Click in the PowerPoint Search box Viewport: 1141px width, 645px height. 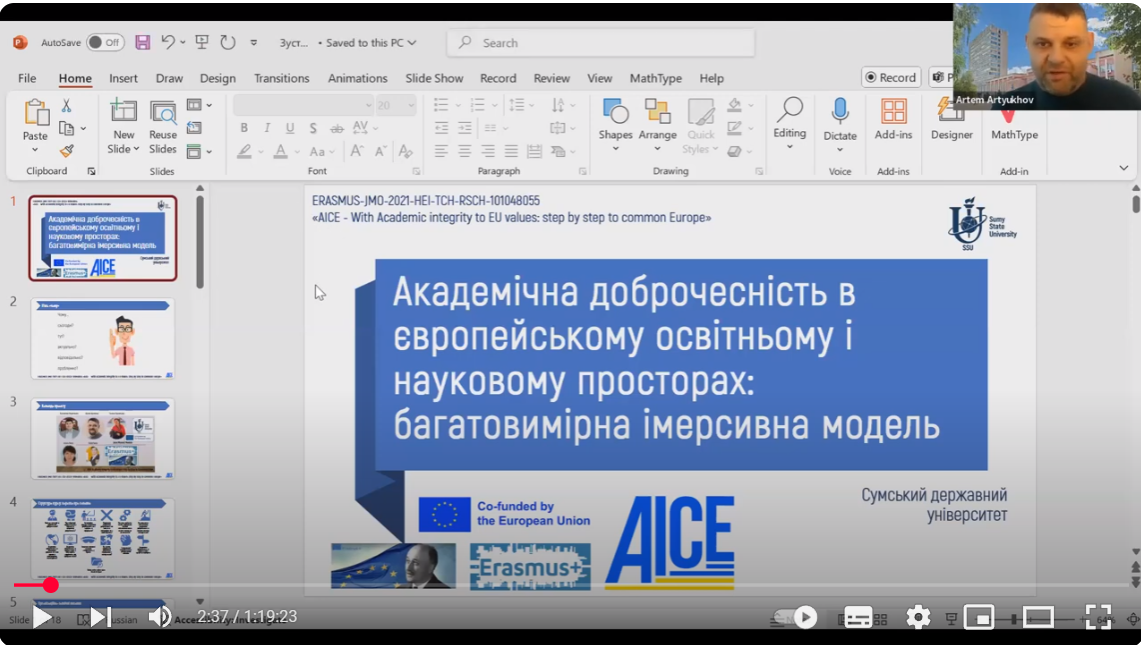[x=601, y=43]
